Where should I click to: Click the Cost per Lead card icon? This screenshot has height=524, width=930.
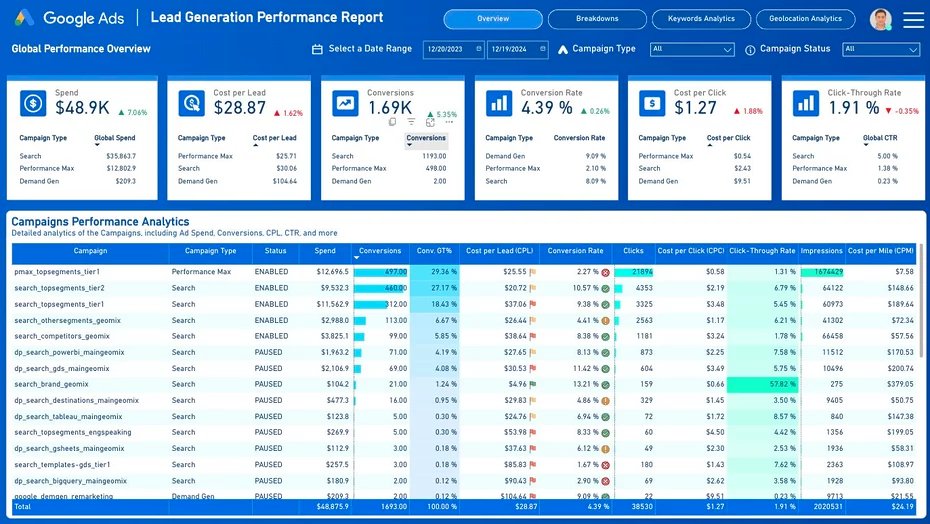192,103
